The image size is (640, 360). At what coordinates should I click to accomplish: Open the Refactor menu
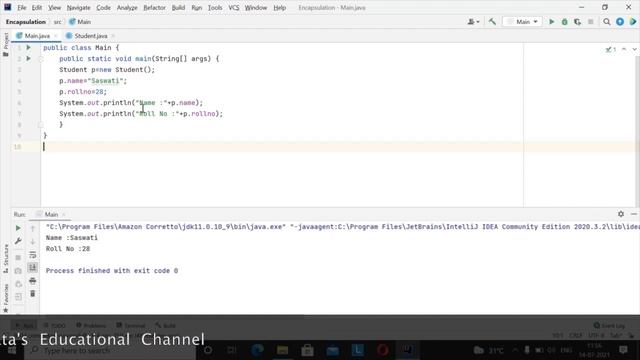click(x=154, y=8)
